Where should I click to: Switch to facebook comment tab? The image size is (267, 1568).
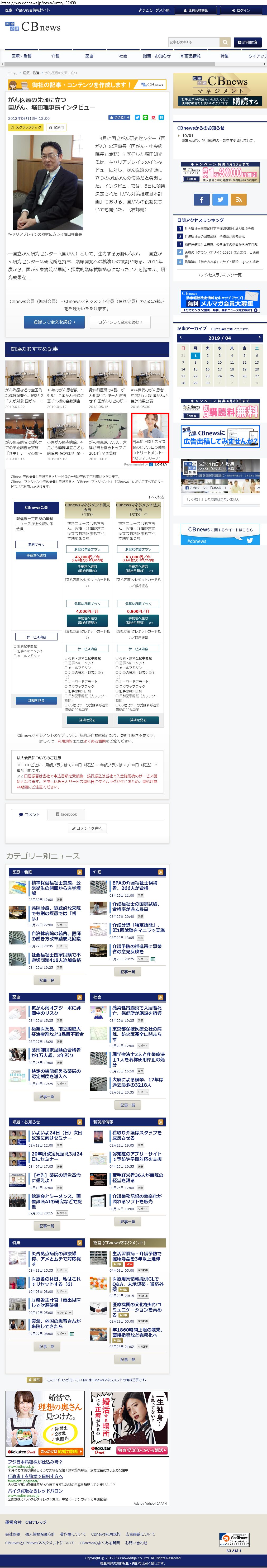[66, 814]
